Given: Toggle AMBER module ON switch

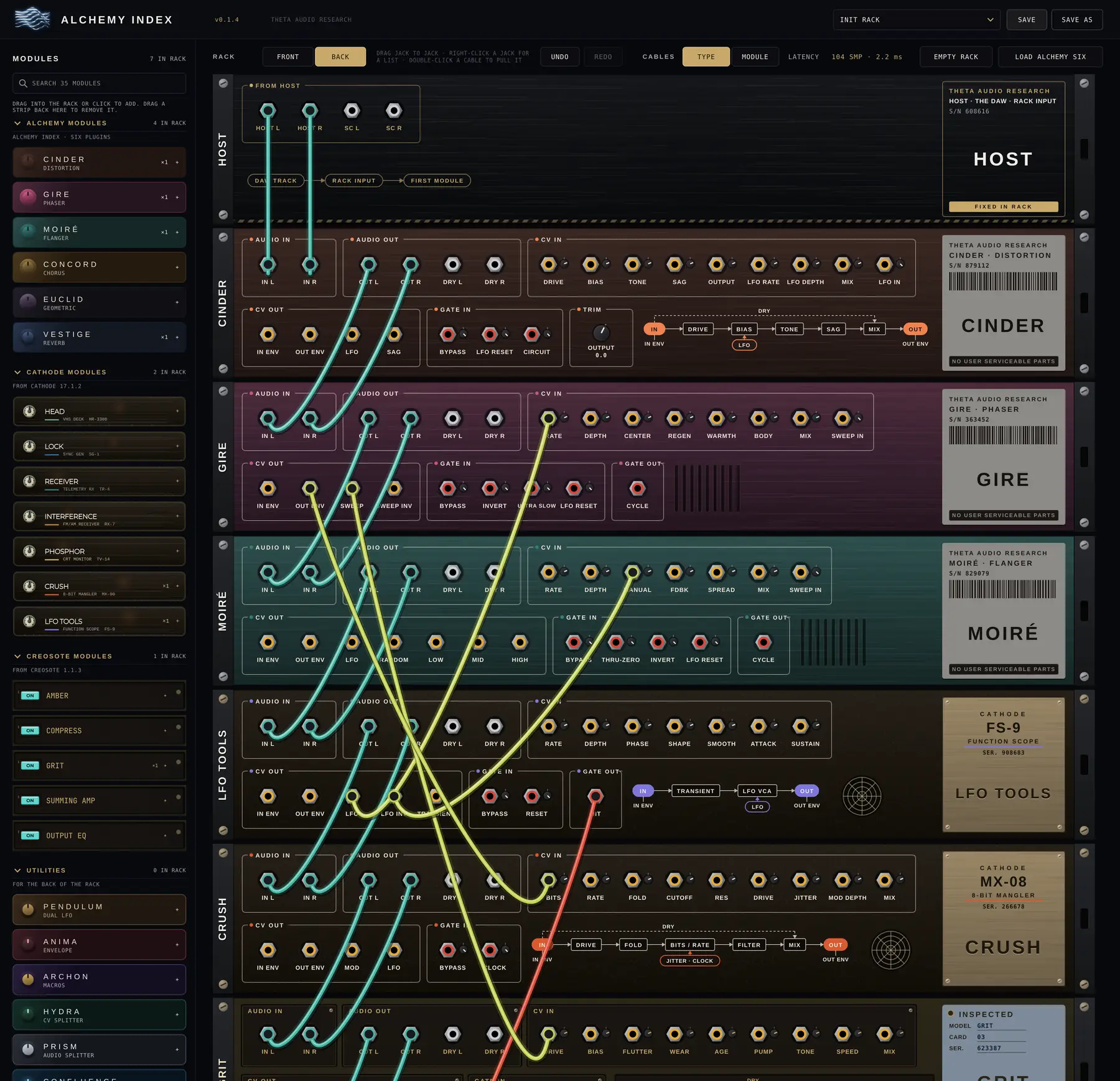Looking at the screenshot, I should click(x=30, y=695).
